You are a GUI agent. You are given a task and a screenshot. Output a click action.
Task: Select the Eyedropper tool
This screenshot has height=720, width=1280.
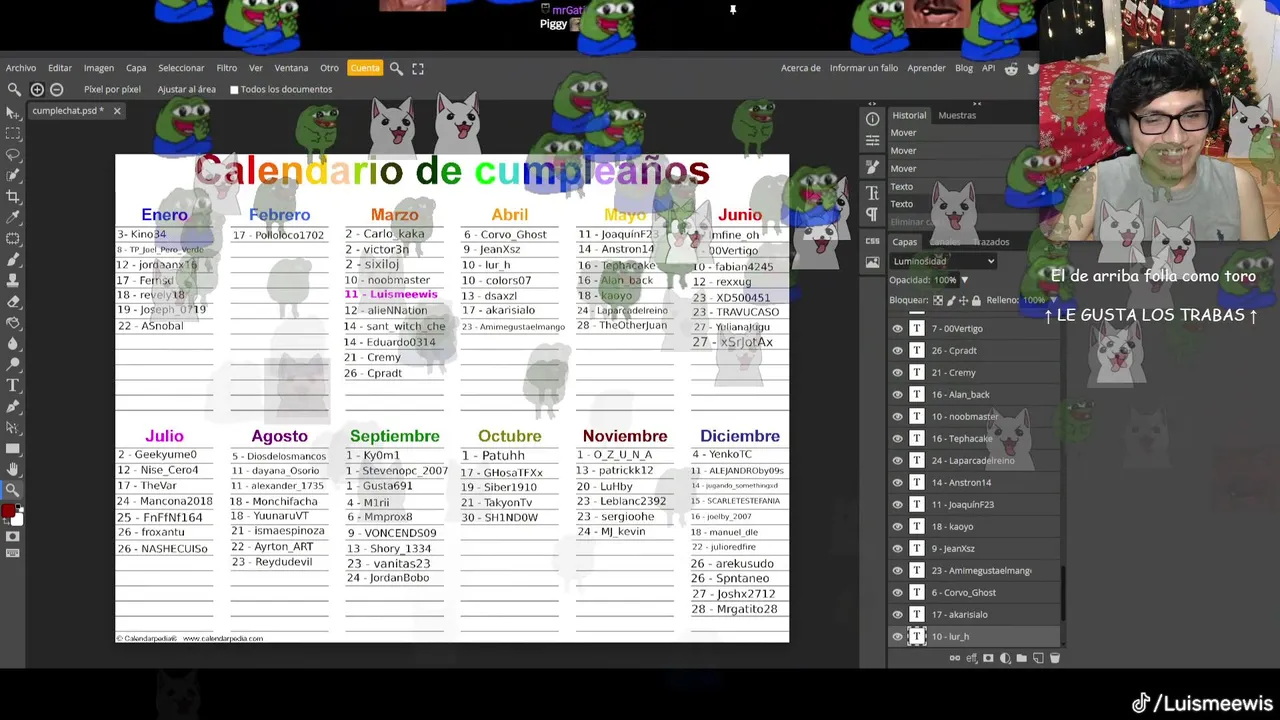(x=13, y=218)
